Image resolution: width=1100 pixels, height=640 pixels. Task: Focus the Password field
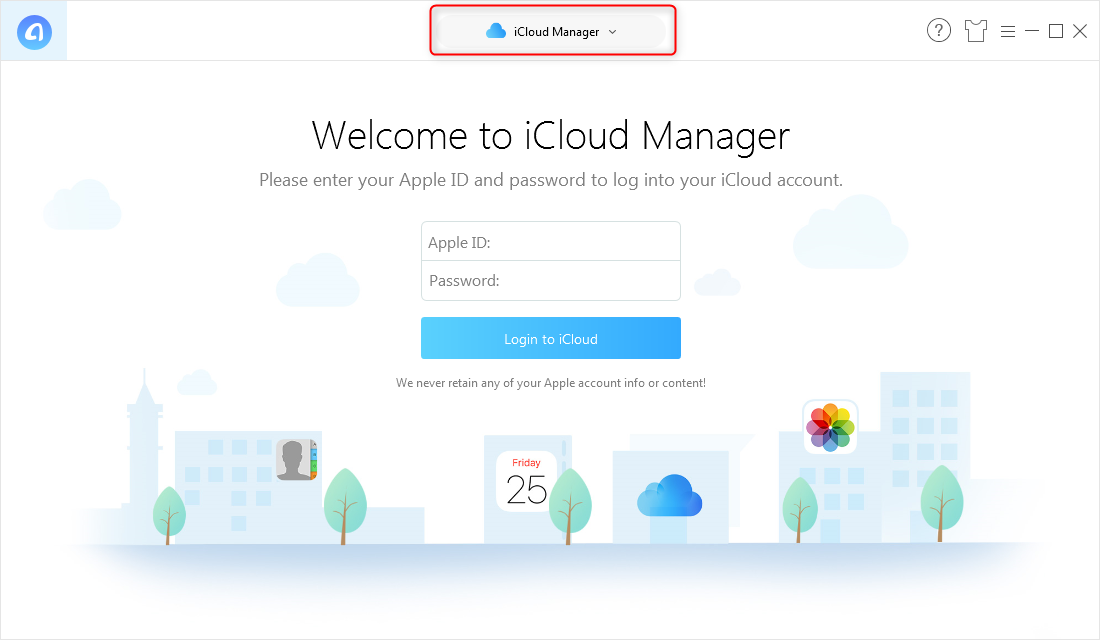point(551,281)
